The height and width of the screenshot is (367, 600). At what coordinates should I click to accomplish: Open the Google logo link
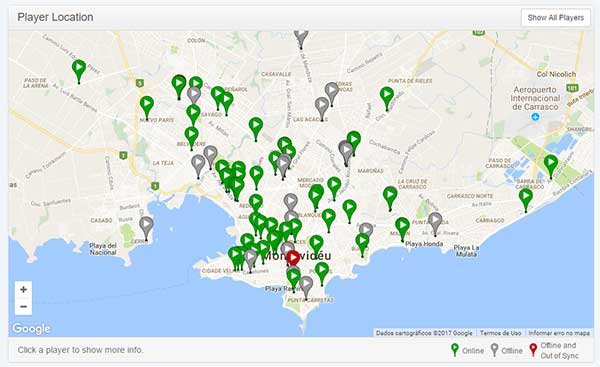[x=31, y=328]
